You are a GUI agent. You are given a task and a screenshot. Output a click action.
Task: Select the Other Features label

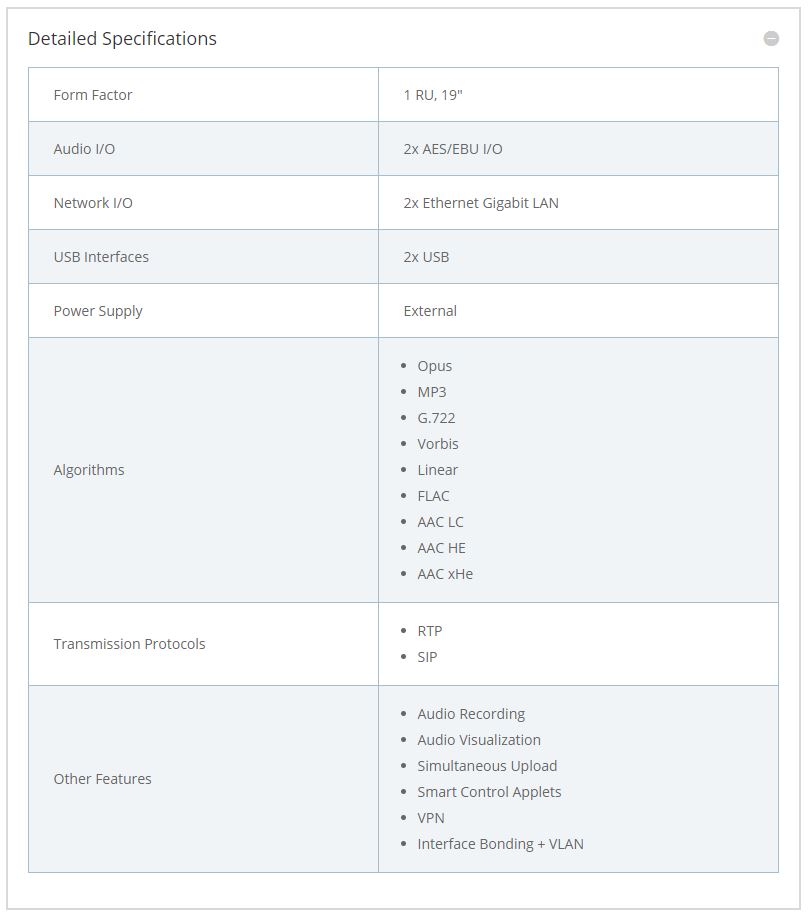point(102,779)
